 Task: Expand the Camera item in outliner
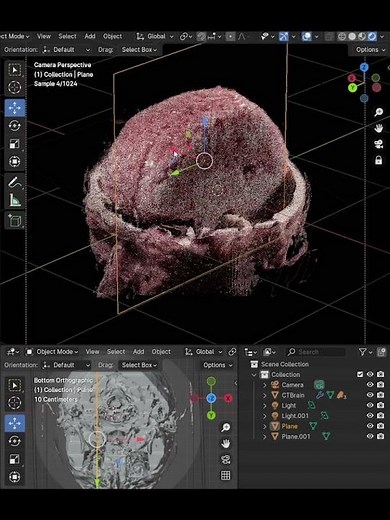(265, 385)
